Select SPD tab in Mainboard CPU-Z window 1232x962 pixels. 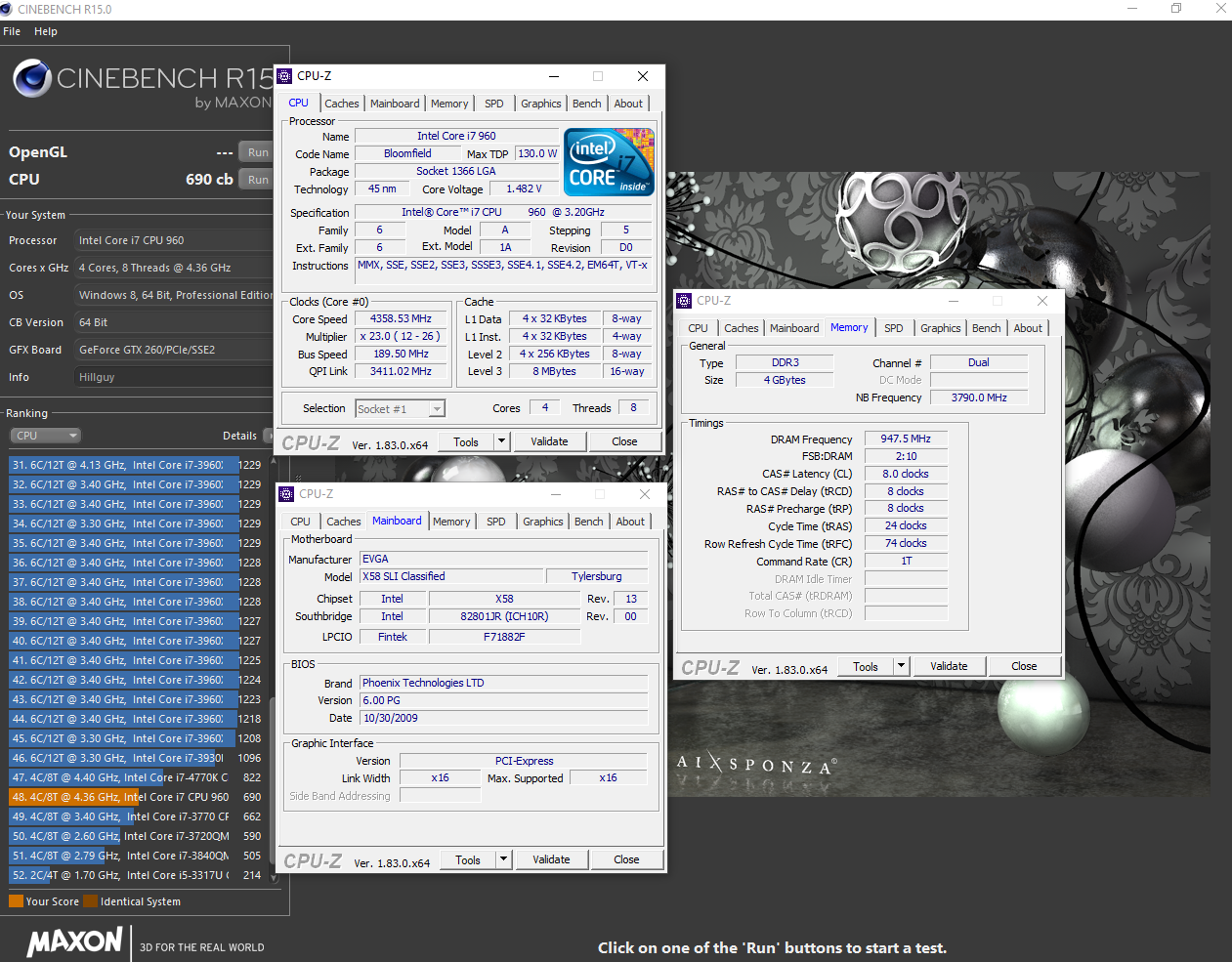coord(496,522)
